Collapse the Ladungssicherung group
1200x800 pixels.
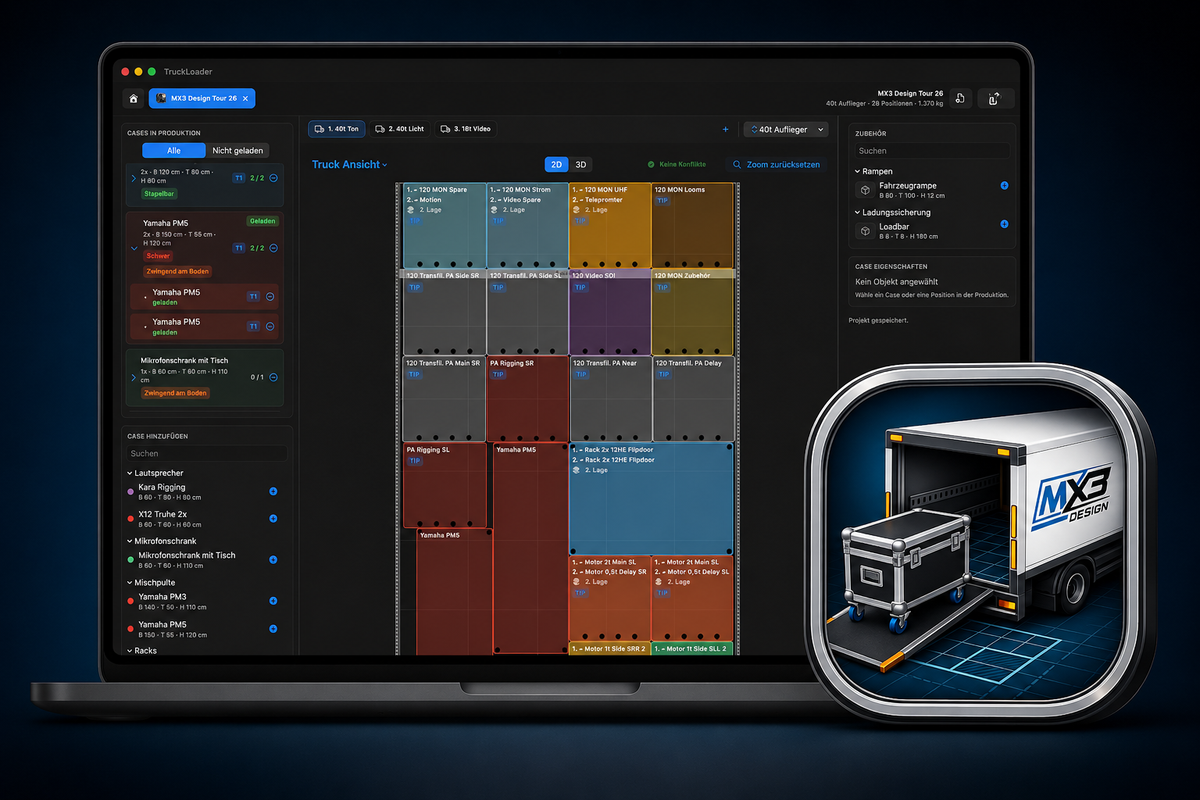[x=857, y=212]
